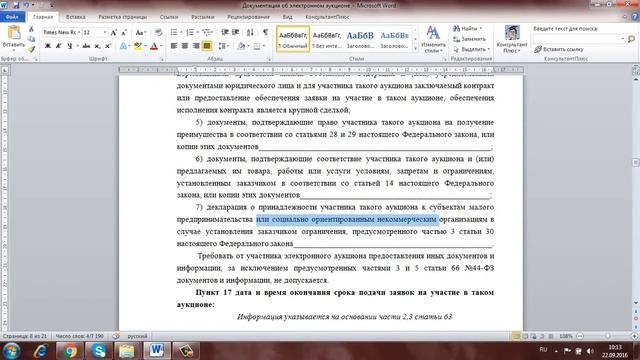Click the Text Effects glowing A icon
This screenshot has height=360, width=640.
(124, 46)
